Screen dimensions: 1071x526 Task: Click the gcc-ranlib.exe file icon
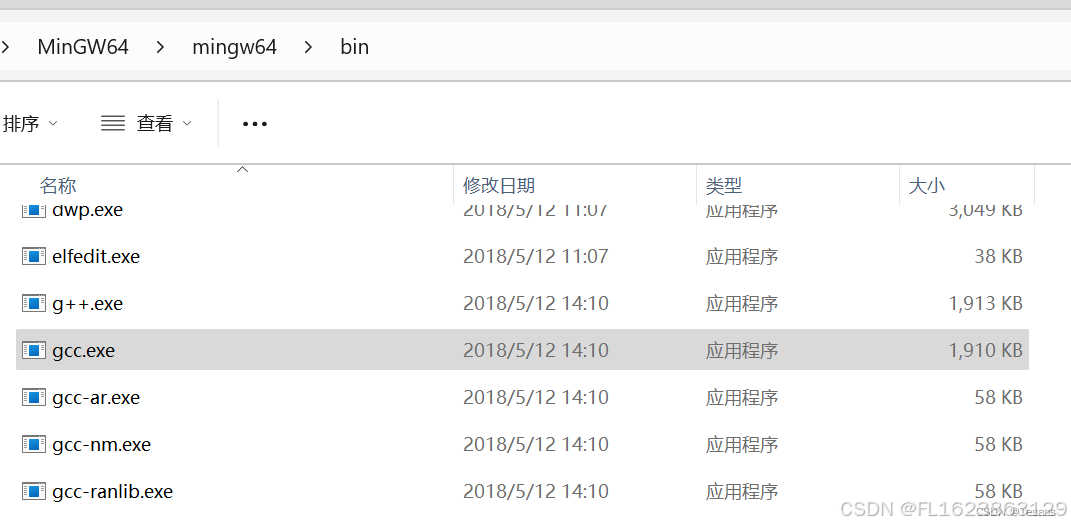coord(34,491)
